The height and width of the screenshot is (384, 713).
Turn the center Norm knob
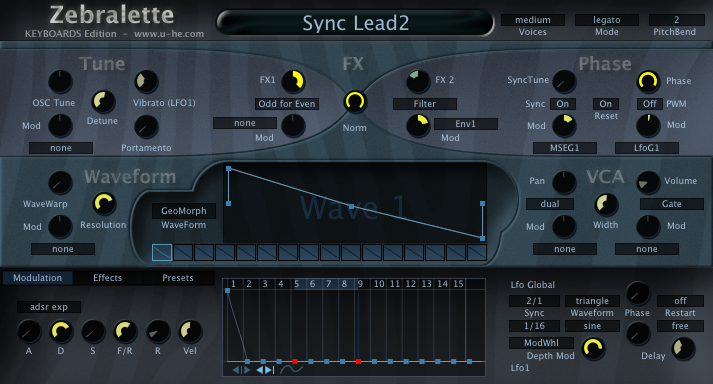click(x=355, y=101)
